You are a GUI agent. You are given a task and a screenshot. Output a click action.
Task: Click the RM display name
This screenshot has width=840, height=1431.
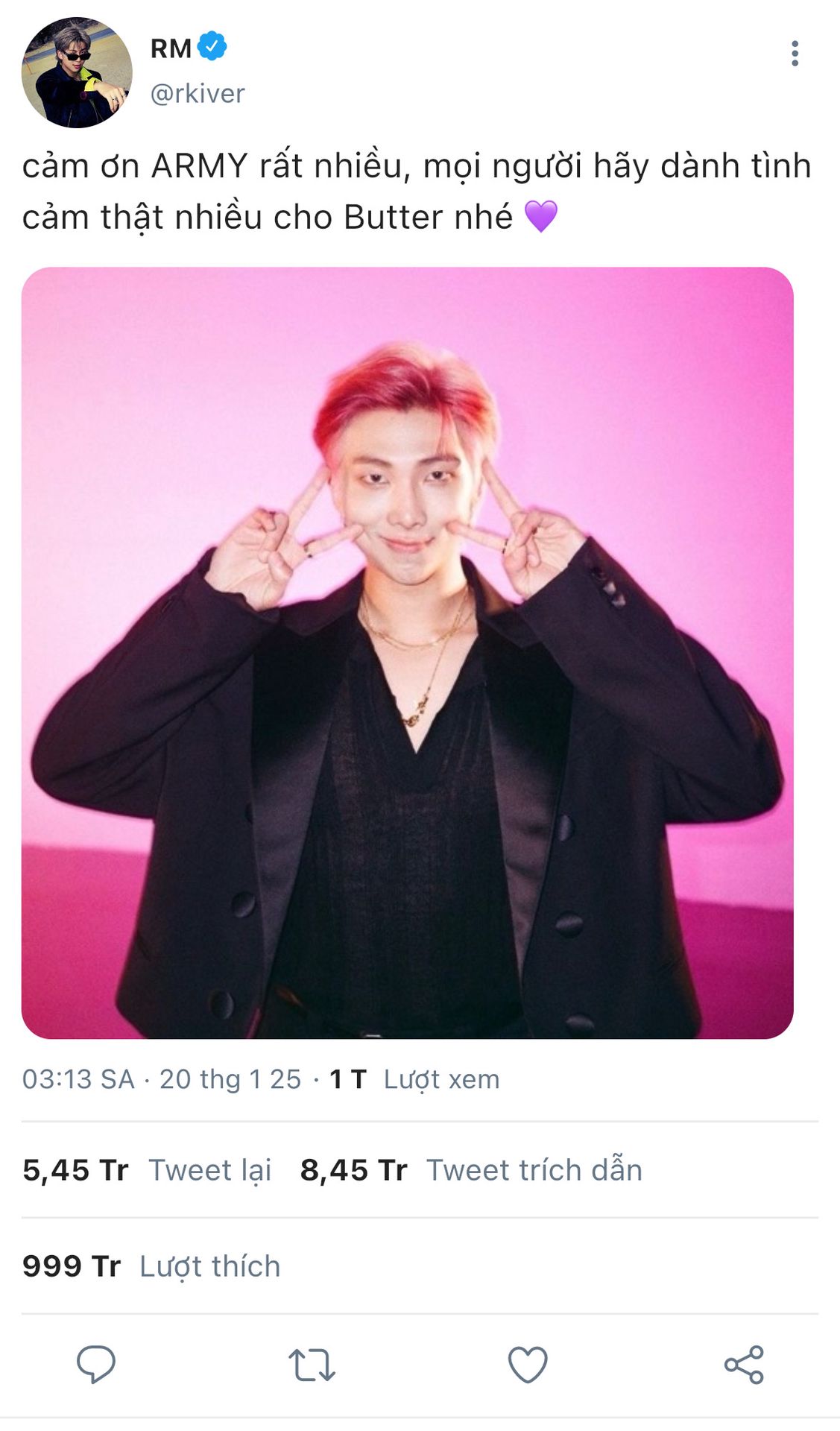171,48
